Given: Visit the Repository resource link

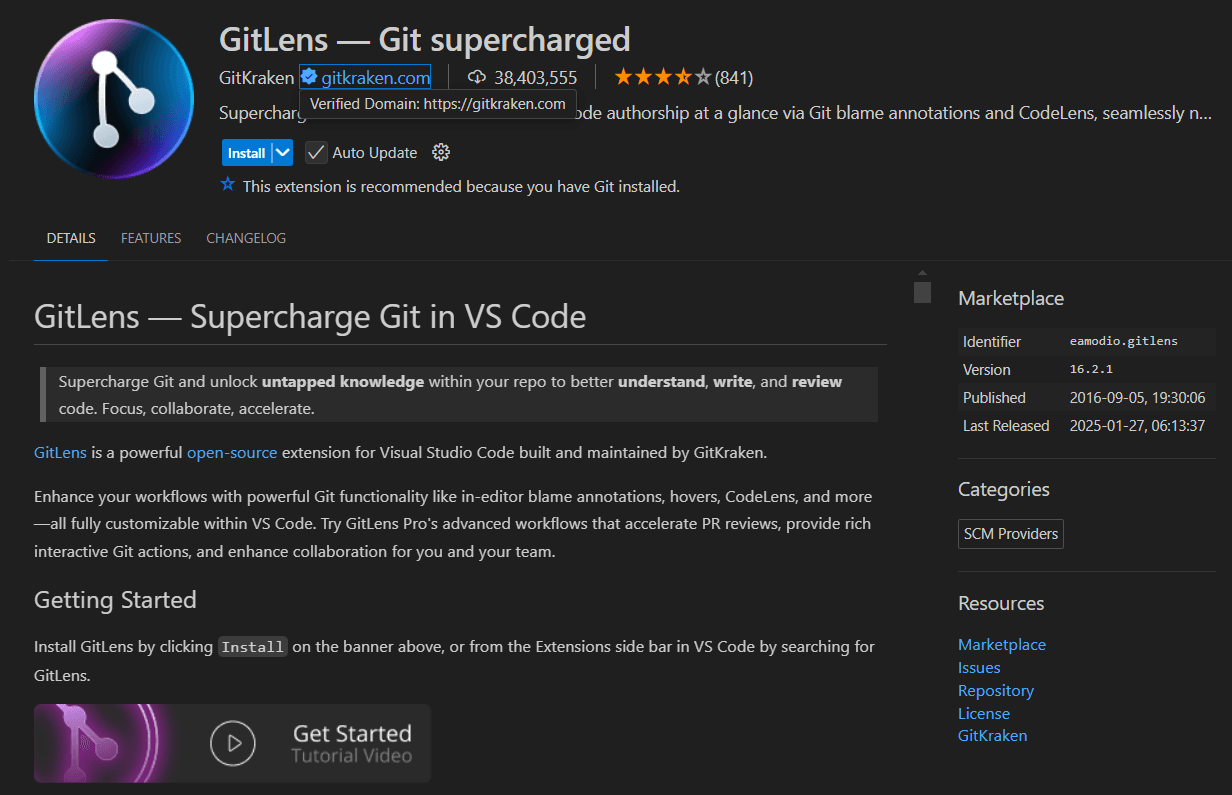Looking at the screenshot, I should 996,690.
